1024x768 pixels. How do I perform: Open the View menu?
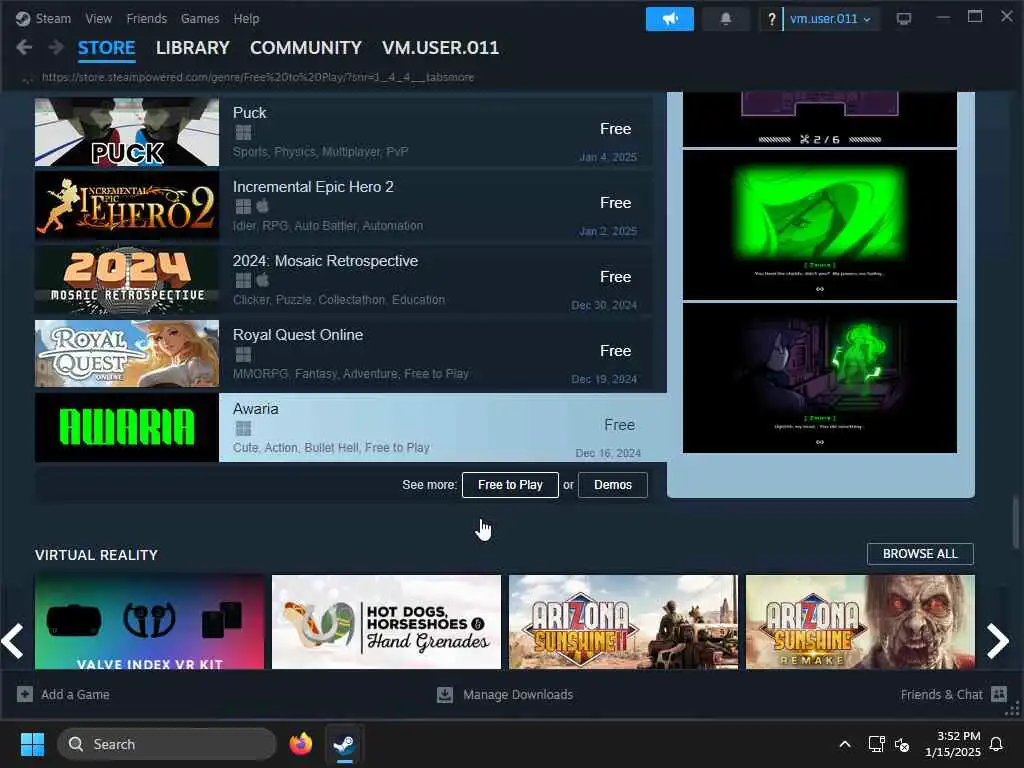point(99,18)
